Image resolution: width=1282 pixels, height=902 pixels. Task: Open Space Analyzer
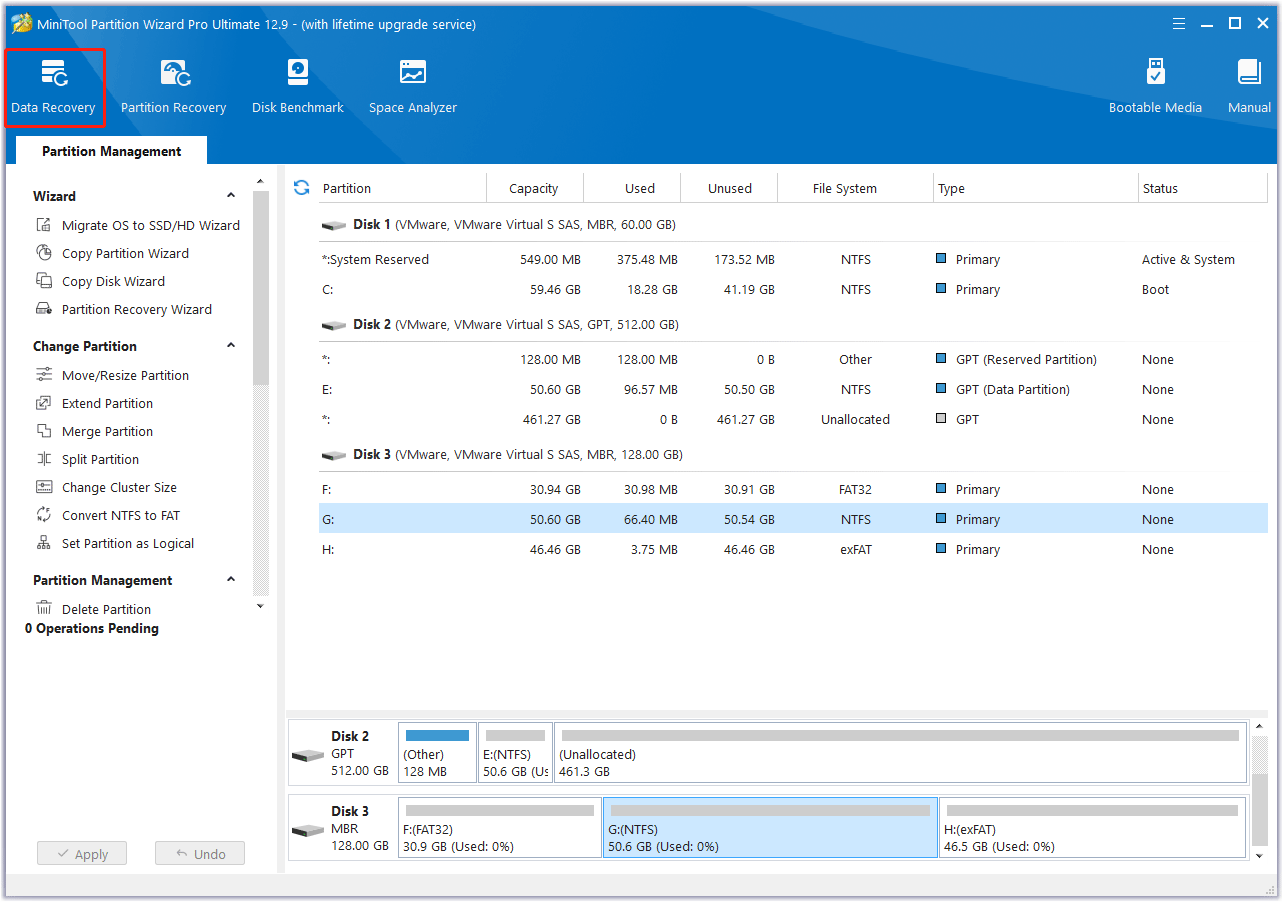pos(412,87)
